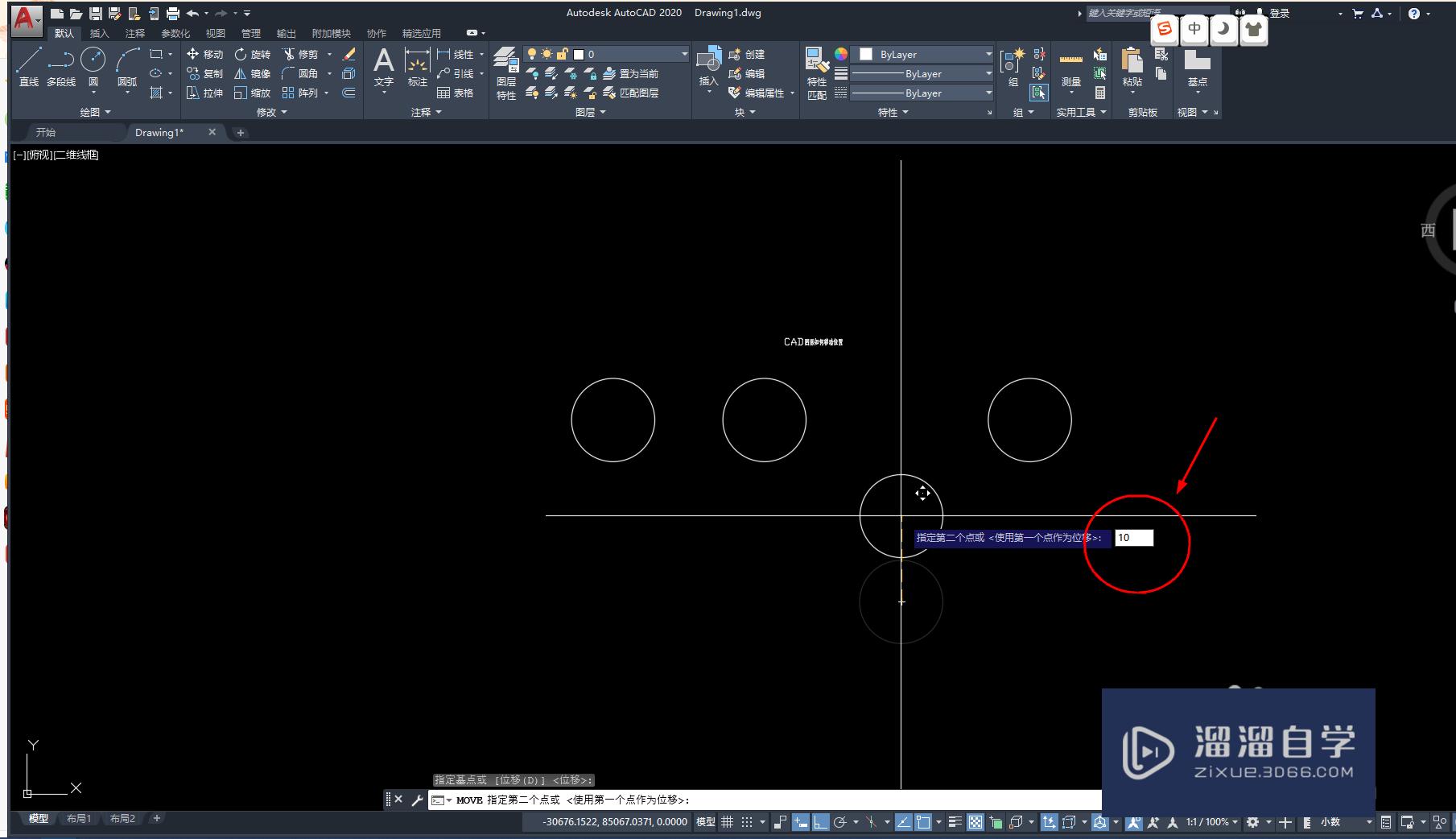This screenshot has width=1456, height=839.
Task: Select the Circle (圆) tool
Action: click(x=93, y=67)
